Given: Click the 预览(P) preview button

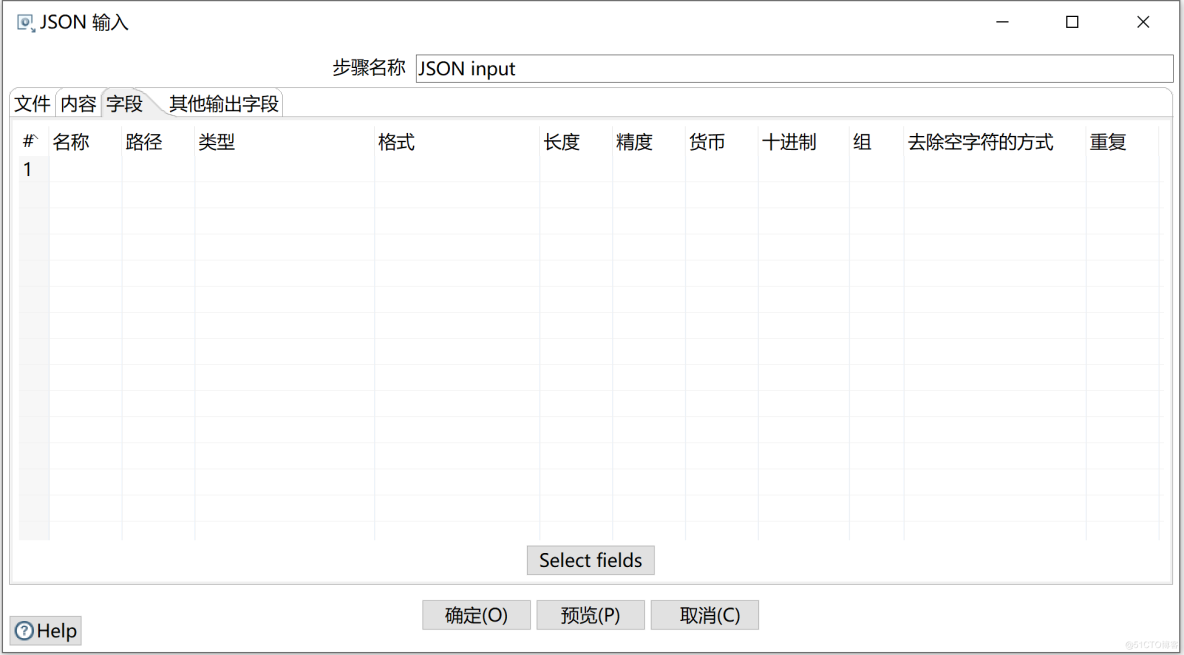Looking at the screenshot, I should tap(590, 615).
